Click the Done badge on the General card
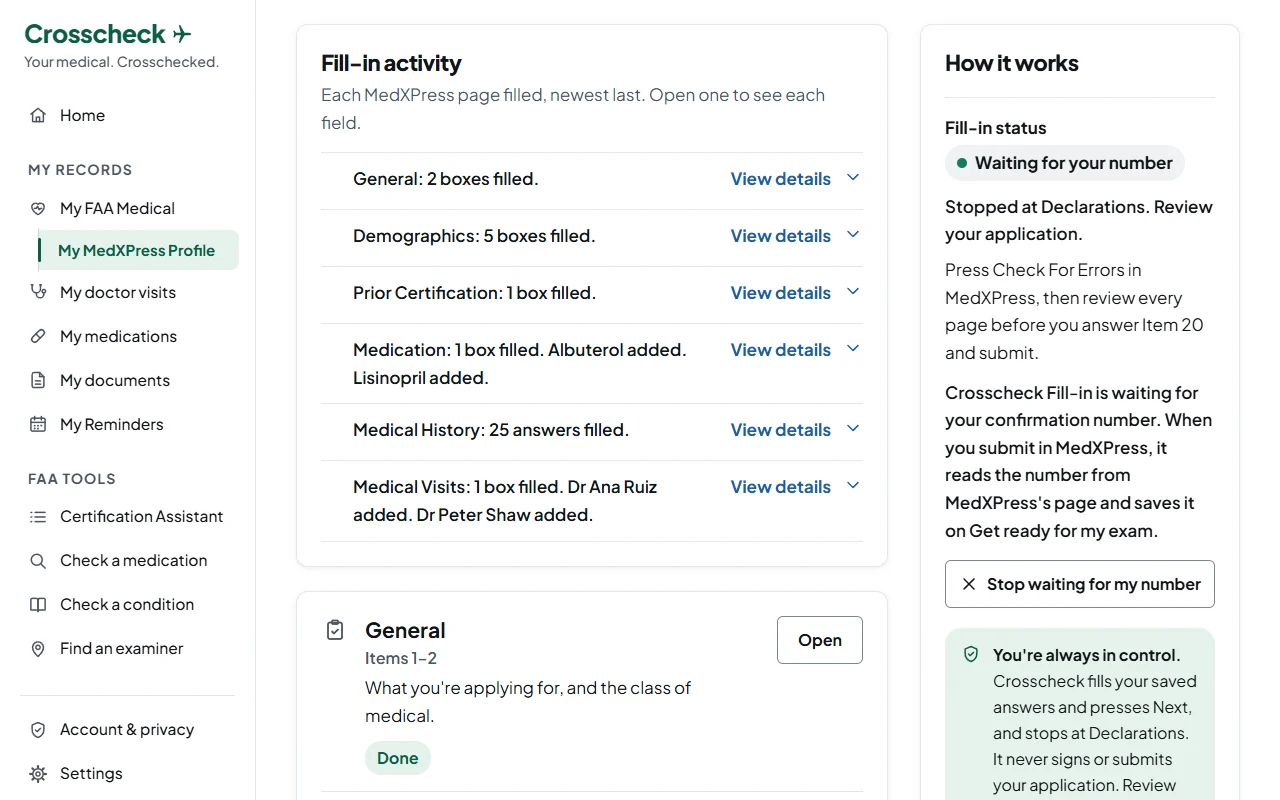The height and width of the screenshot is (800, 1280). [x=398, y=758]
